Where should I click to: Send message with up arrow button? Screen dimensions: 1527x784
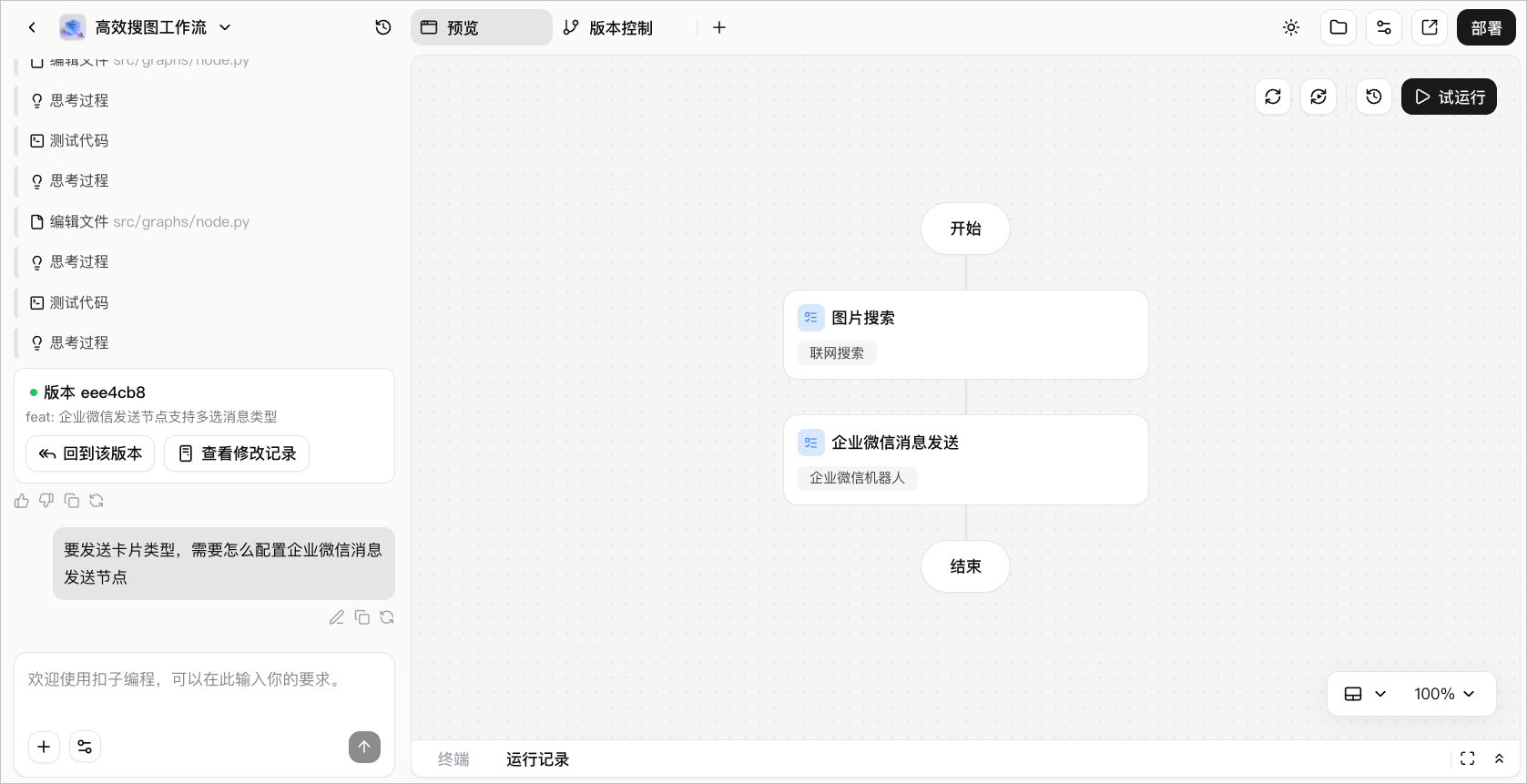click(x=364, y=747)
